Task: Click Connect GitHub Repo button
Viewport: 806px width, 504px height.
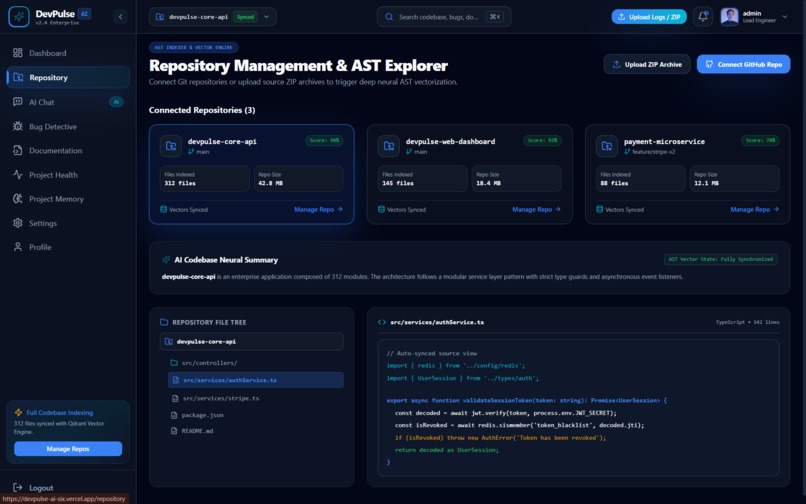Action: pyautogui.click(x=743, y=64)
